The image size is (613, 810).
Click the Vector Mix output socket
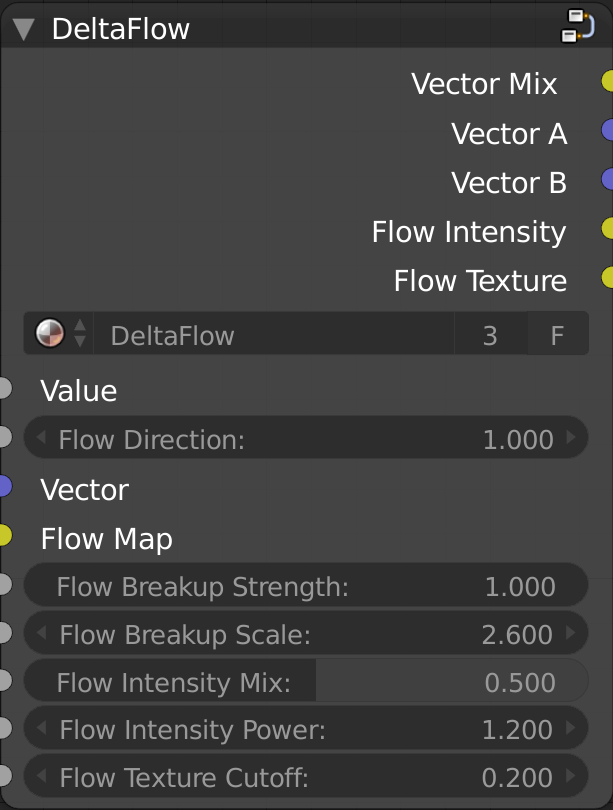607,81
